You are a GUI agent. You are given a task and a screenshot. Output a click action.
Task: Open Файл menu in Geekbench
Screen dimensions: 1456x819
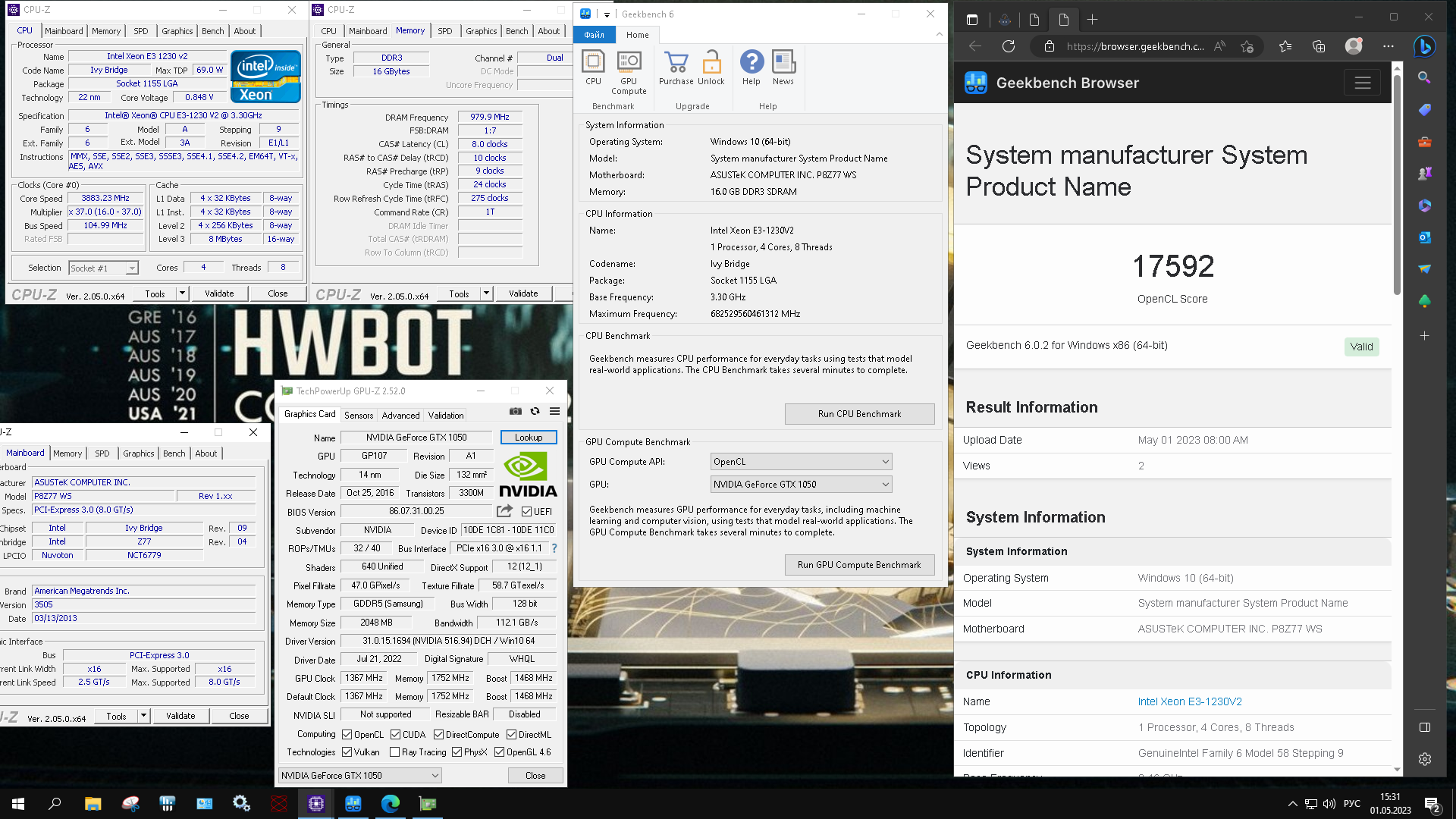click(594, 35)
